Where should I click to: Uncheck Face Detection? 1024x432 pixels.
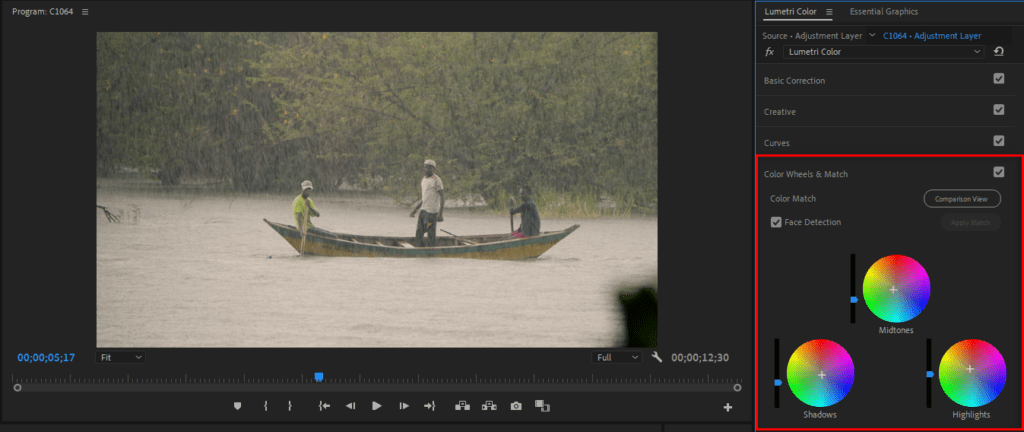click(776, 222)
